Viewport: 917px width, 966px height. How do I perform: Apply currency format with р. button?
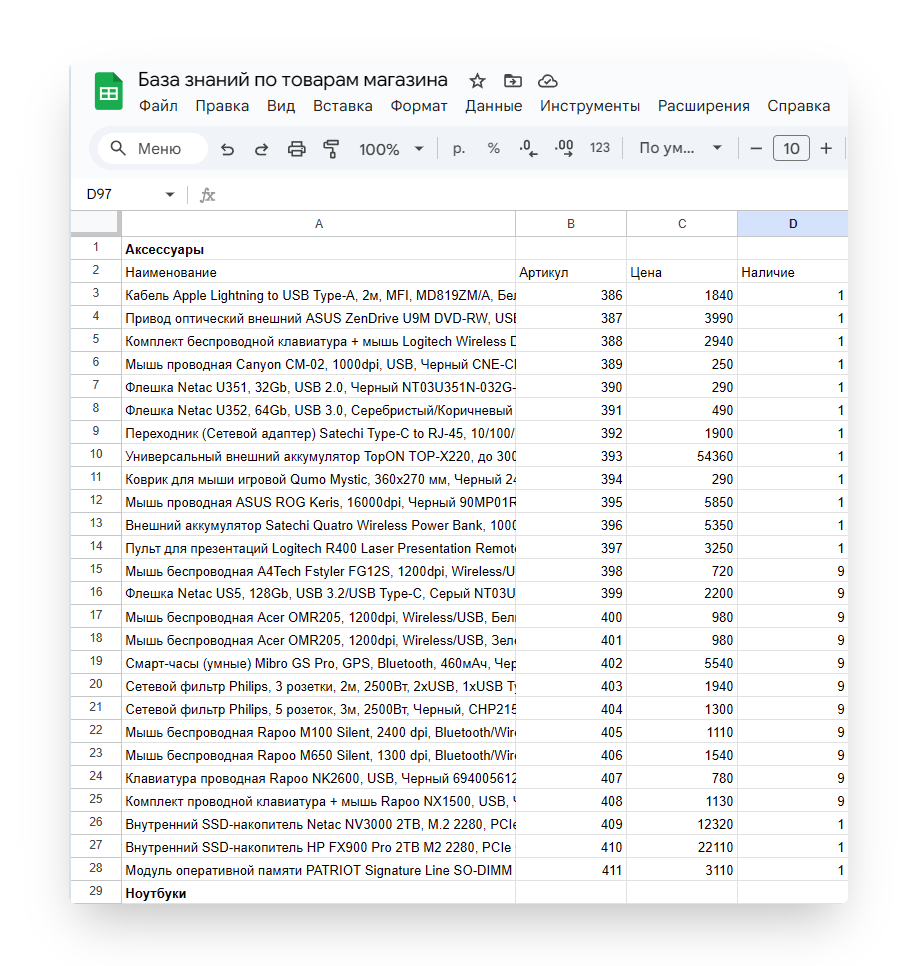point(458,148)
